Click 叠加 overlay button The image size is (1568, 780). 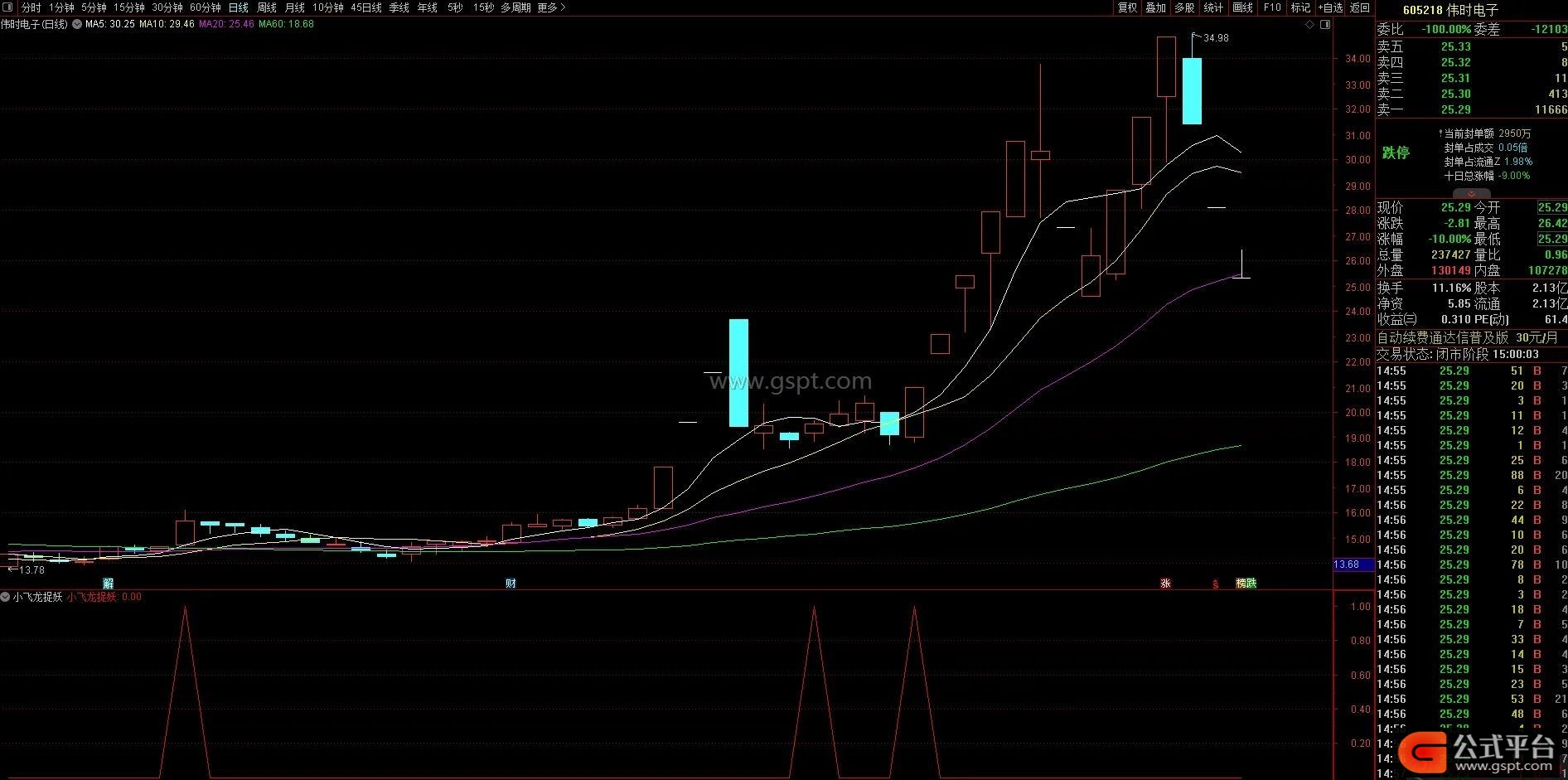click(1155, 7)
